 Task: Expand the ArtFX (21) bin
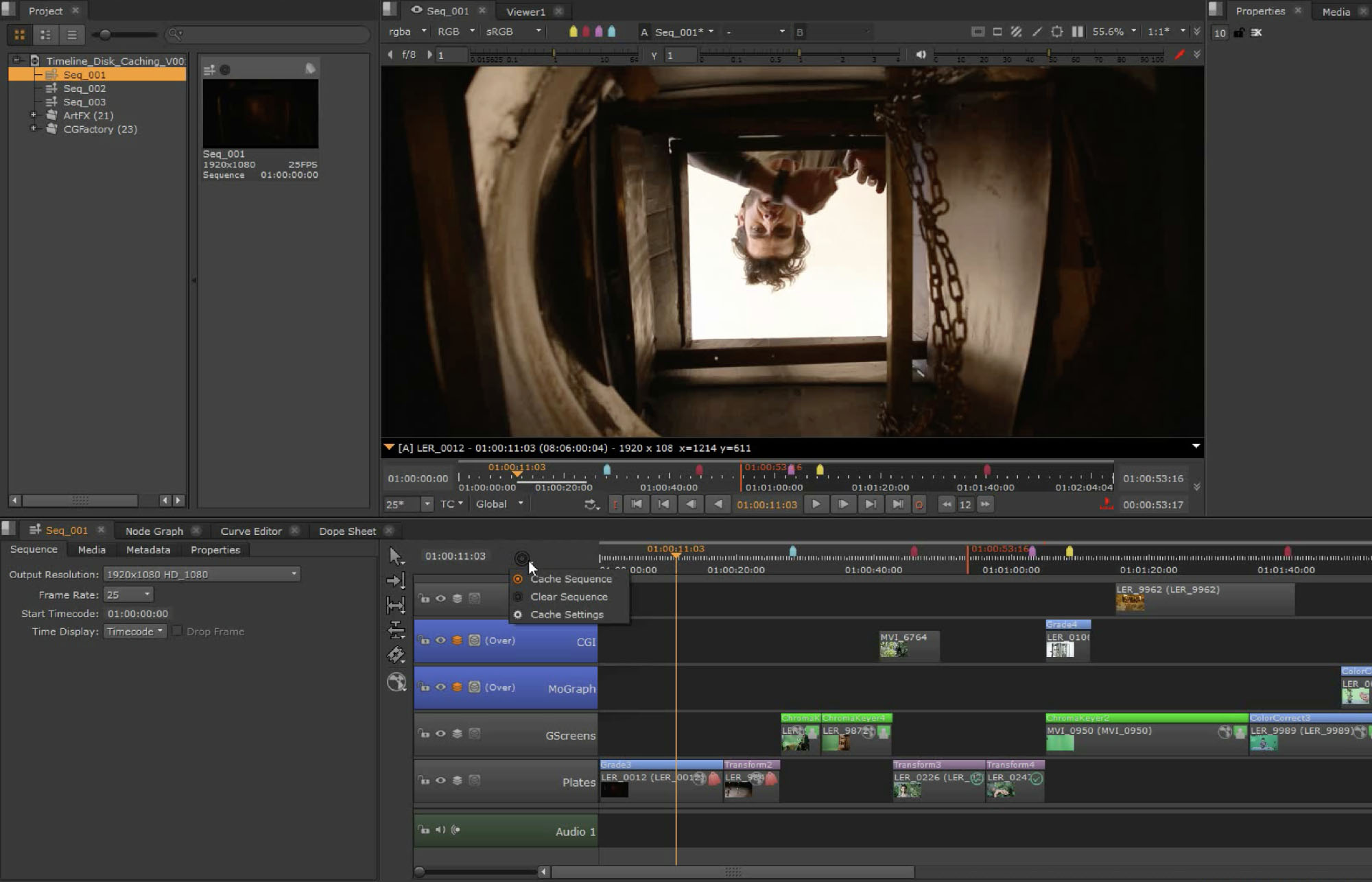click(x=33, y=115)
